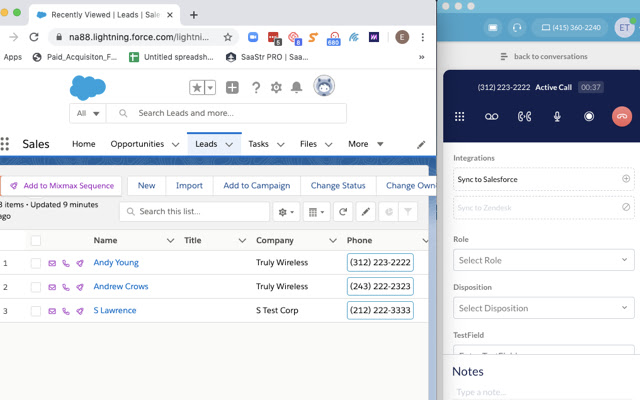Toggle the select-all header checkbox
The width and height of the screenshot is (640, 400).
pyautogui.click(x=36, y=241)
